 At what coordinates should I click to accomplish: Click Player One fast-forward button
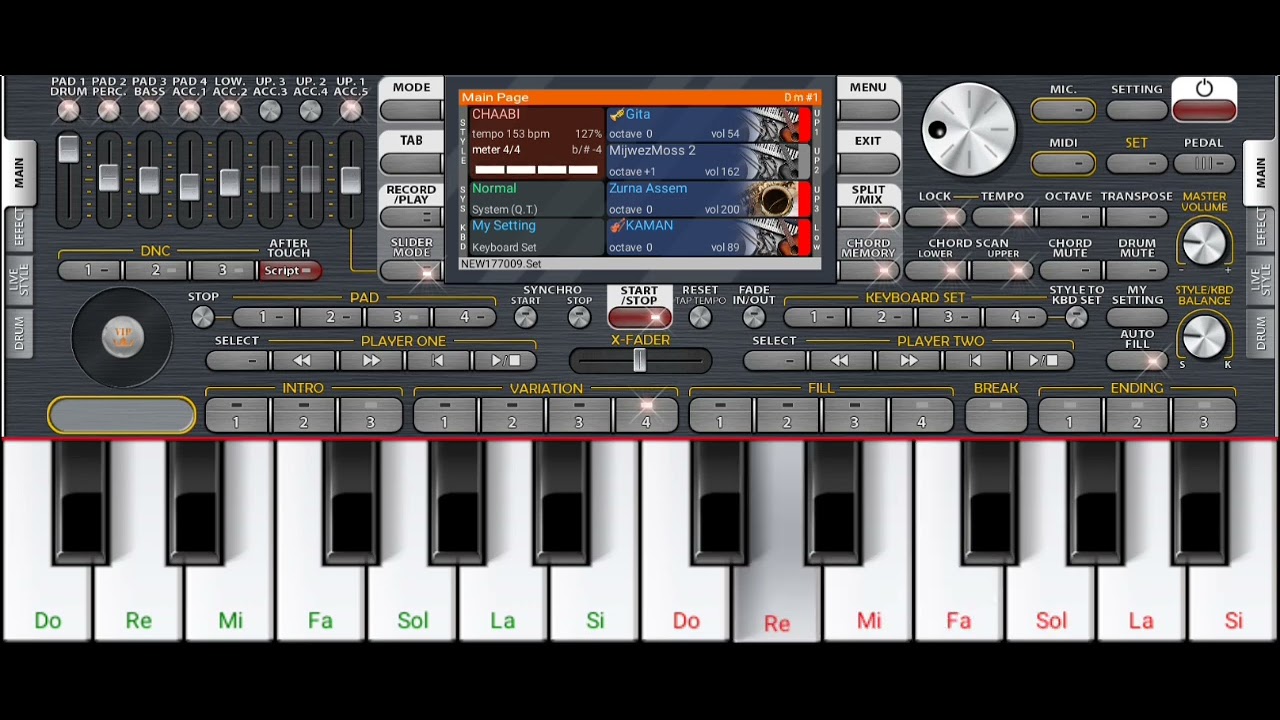[x=370, y=361]
